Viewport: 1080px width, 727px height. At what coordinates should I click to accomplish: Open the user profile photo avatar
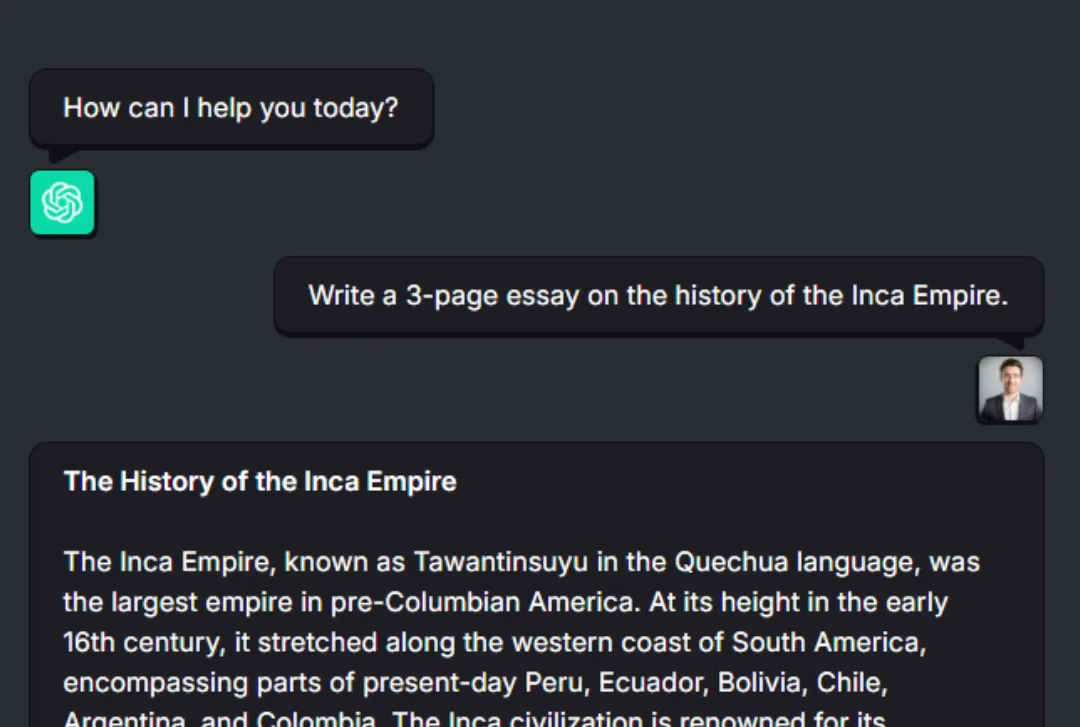click(1010, 389)
